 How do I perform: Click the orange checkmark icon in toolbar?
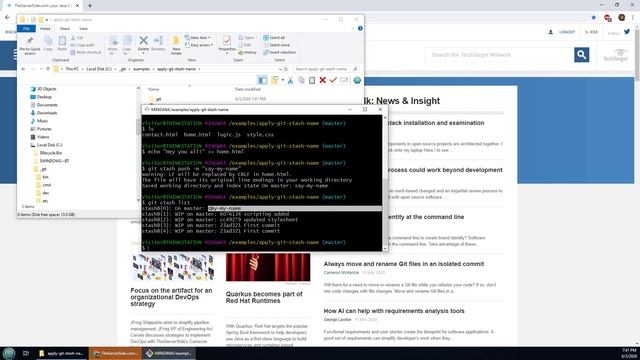333,80
